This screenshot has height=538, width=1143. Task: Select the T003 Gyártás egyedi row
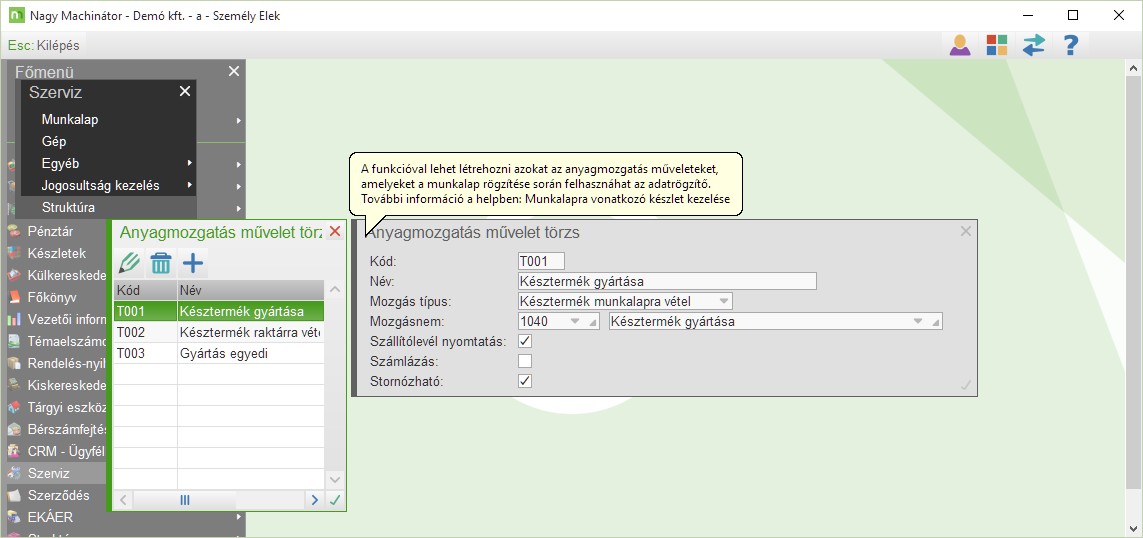pyautogui.click(x=219, y=354)
